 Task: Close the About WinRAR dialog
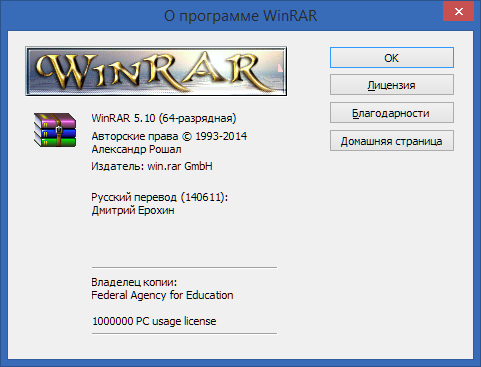click(459, 12)
